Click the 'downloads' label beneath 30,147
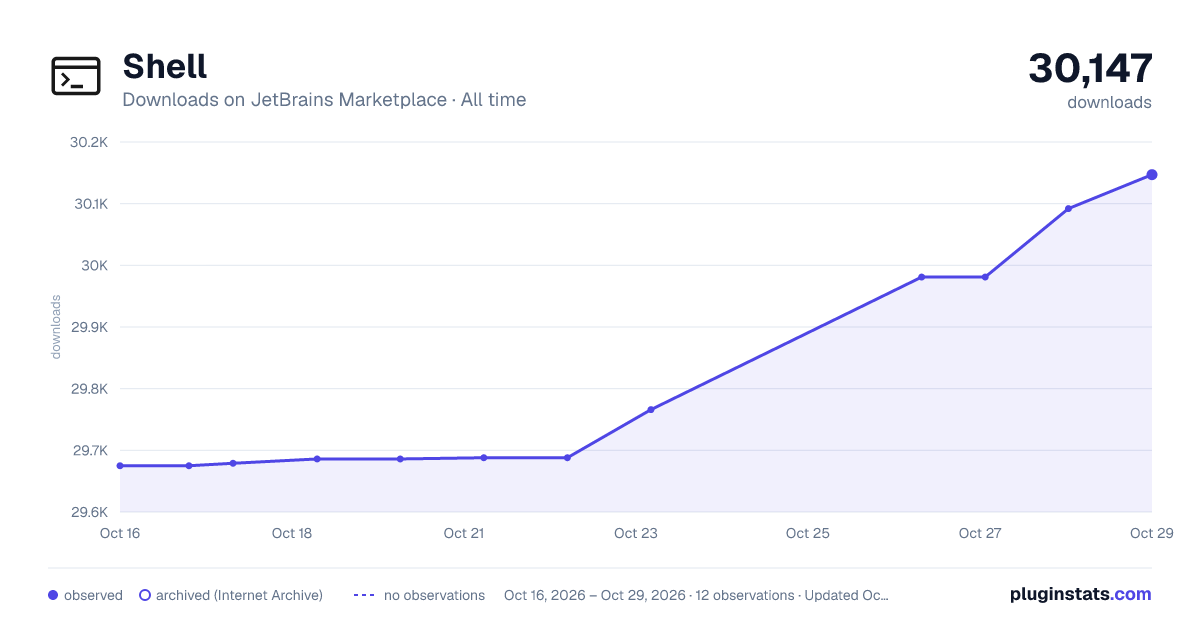The image size is (1200, 630). 1109,102
